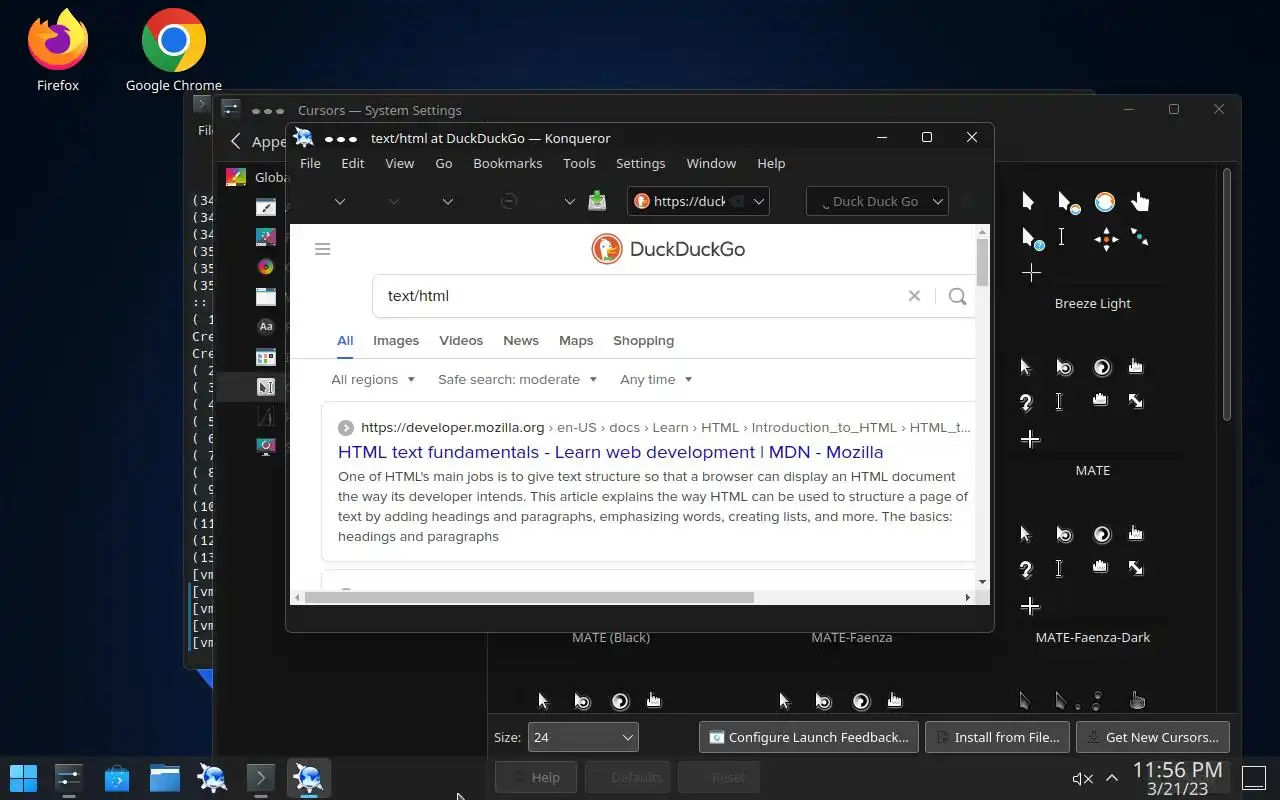Click the Install from File button
Image resolution: width=1280 pixels, height=800 pixels.
[997, 737]
